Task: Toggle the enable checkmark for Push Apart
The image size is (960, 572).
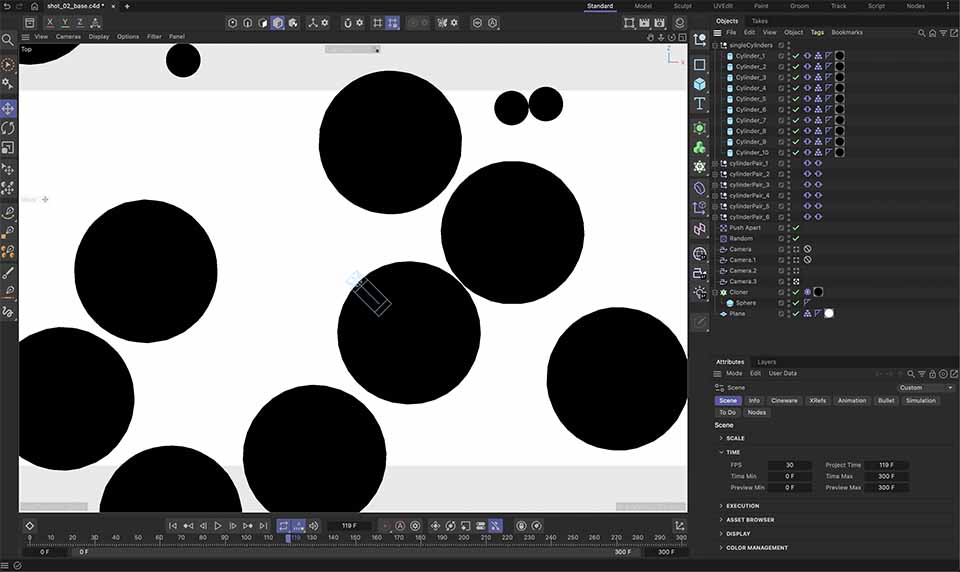Action: click(x=796, y=228)
